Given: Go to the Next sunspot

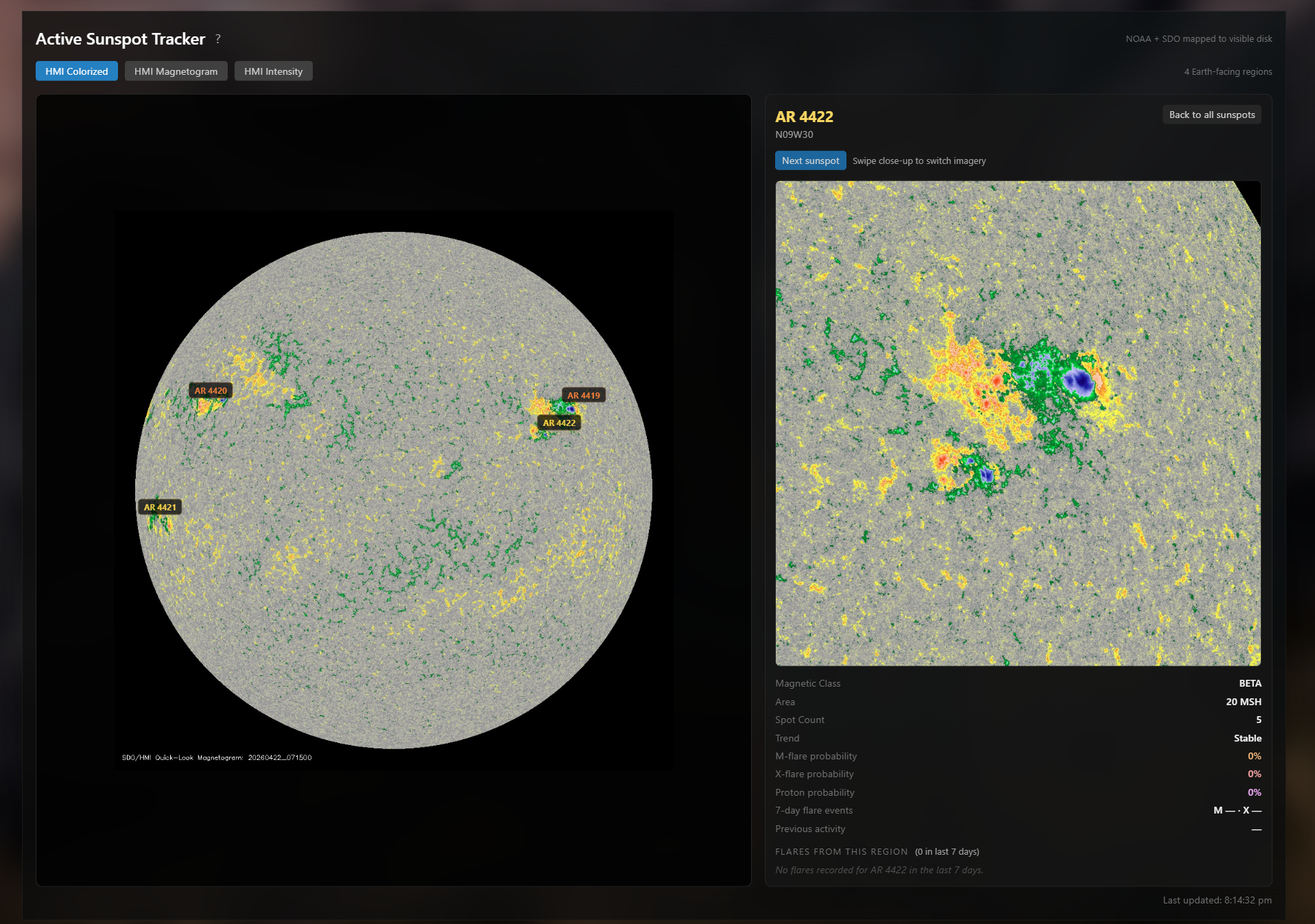Looking at the screenshot, I should coord(811,161).
